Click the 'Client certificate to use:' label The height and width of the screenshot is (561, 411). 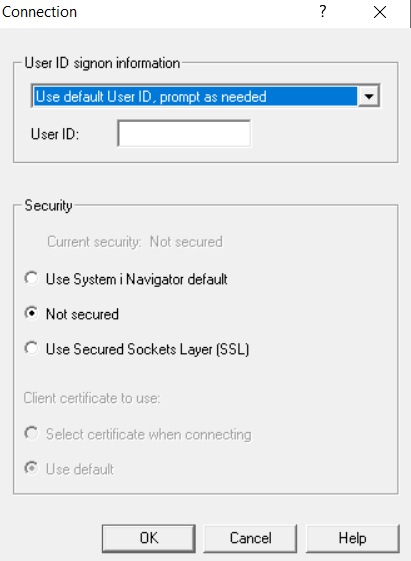tap(92, 398)
